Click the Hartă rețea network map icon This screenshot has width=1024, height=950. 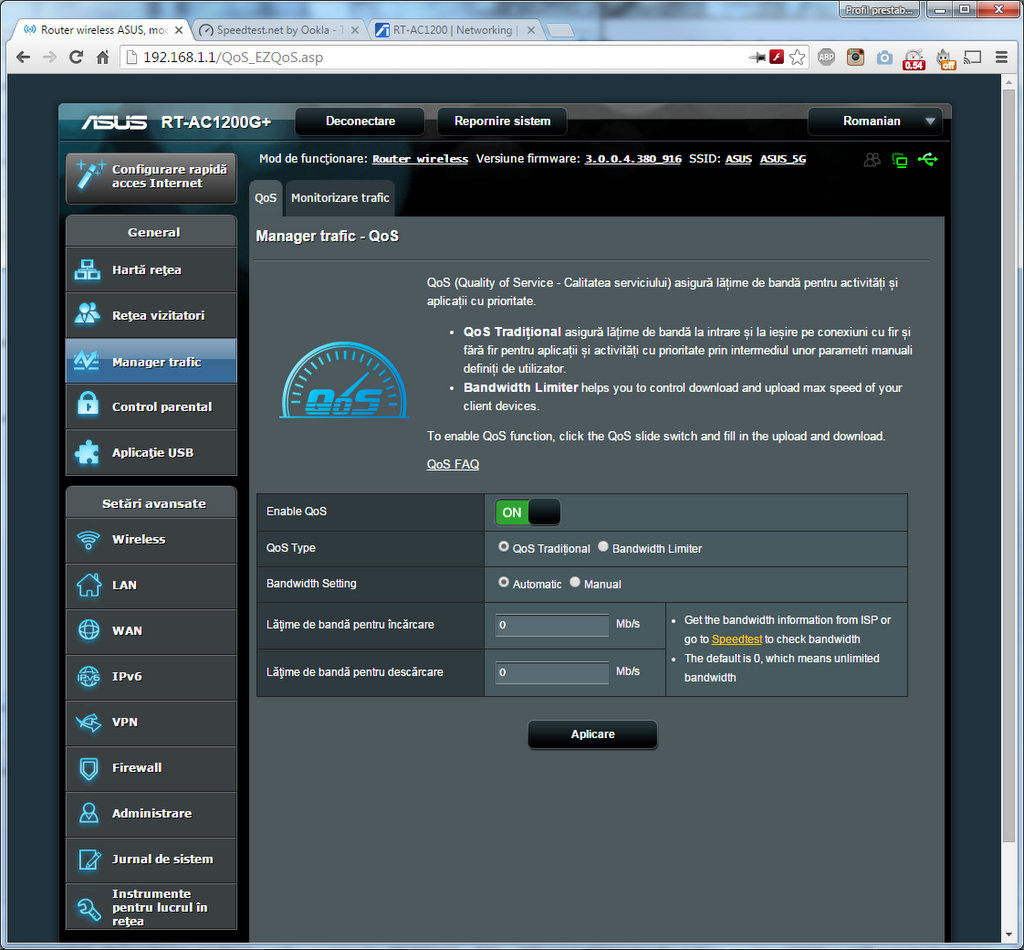pyautogui.click(x=88, y=270)
